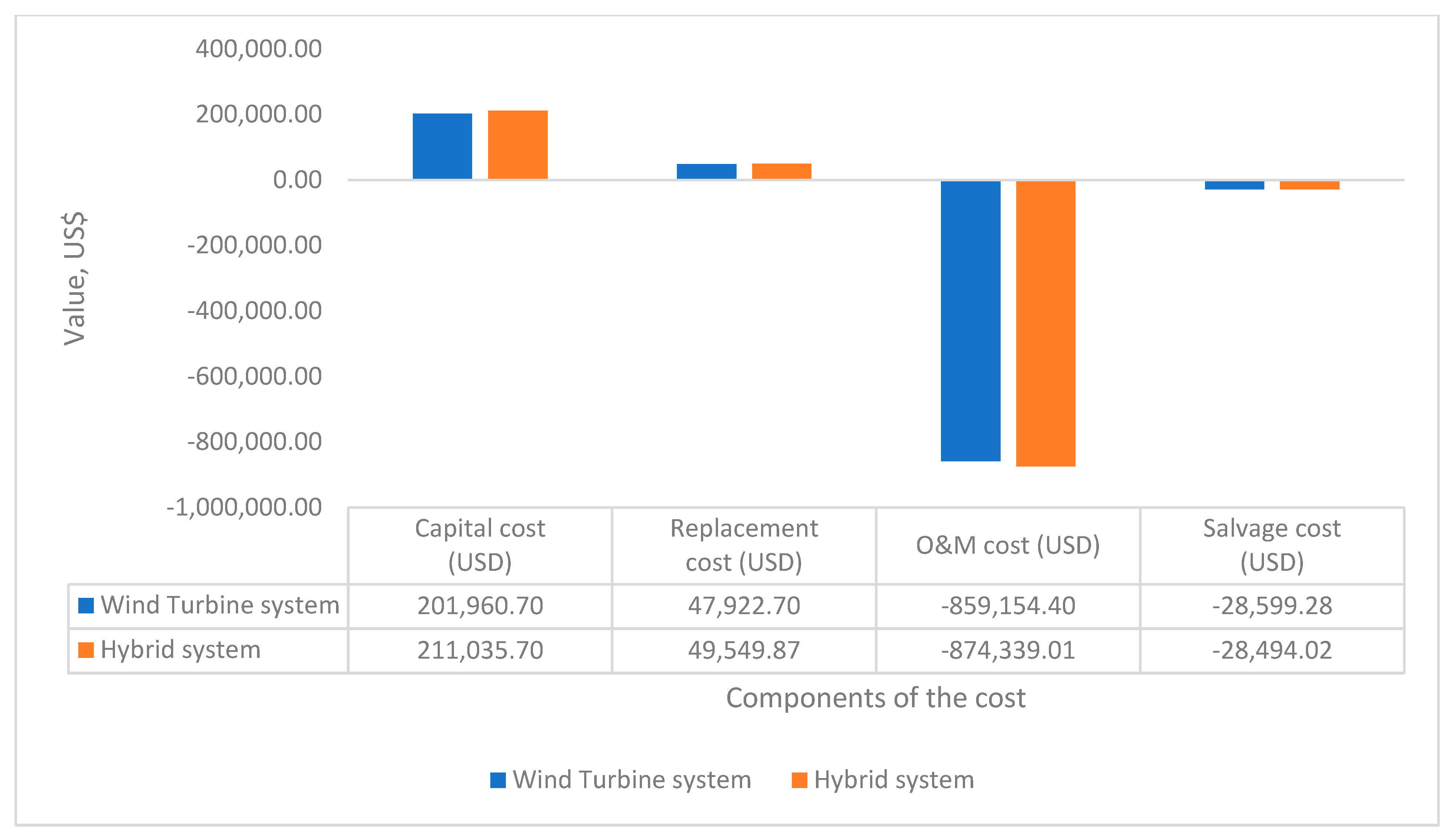Select the 'Salvage cost (USD)' column header
The width and height of the screenshot is (1452, 840).
1272,545
